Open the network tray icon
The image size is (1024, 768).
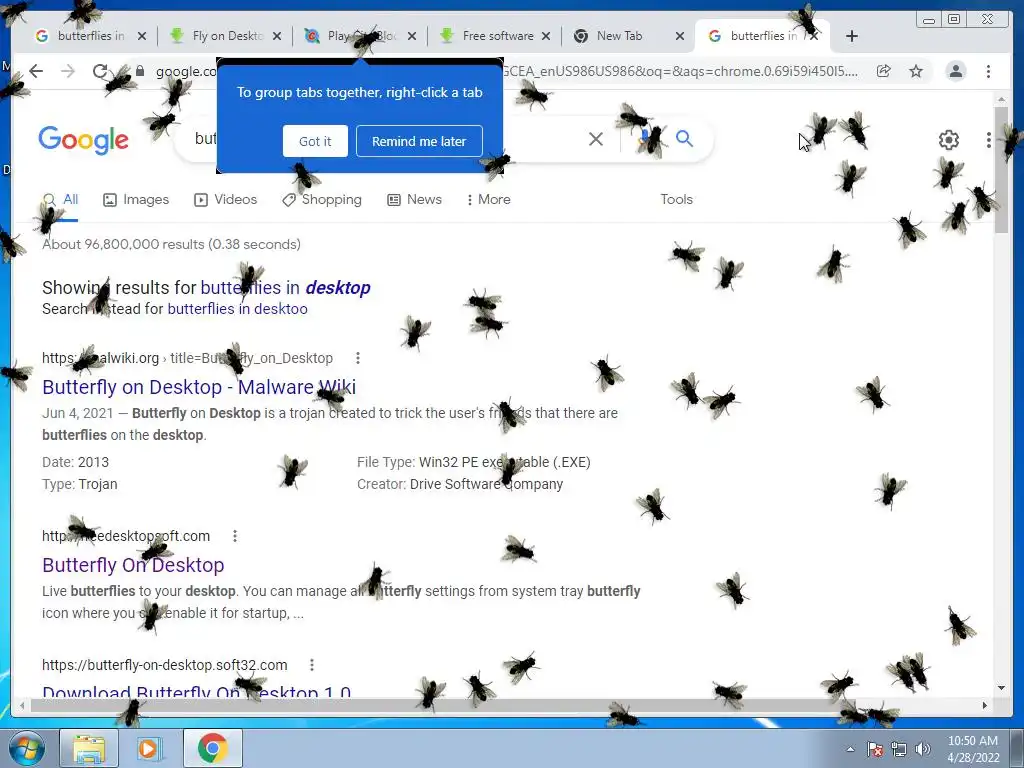[899, 749]
